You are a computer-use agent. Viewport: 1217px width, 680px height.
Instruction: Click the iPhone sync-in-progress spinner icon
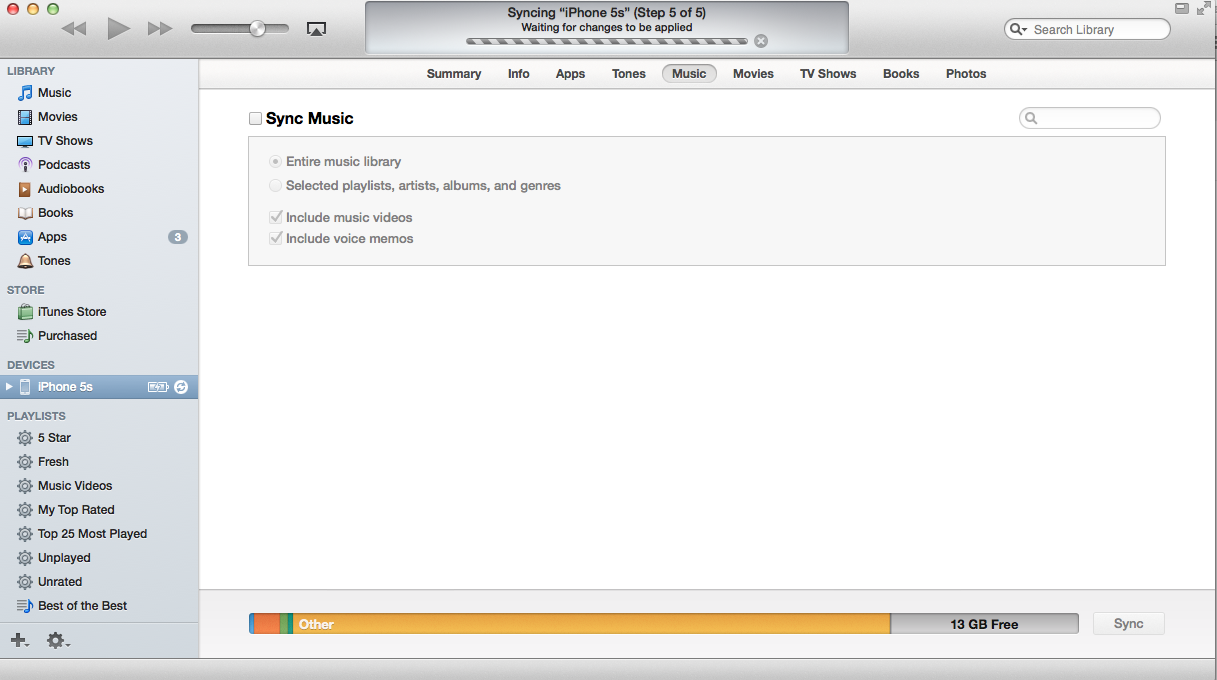[x=181, y=387]
